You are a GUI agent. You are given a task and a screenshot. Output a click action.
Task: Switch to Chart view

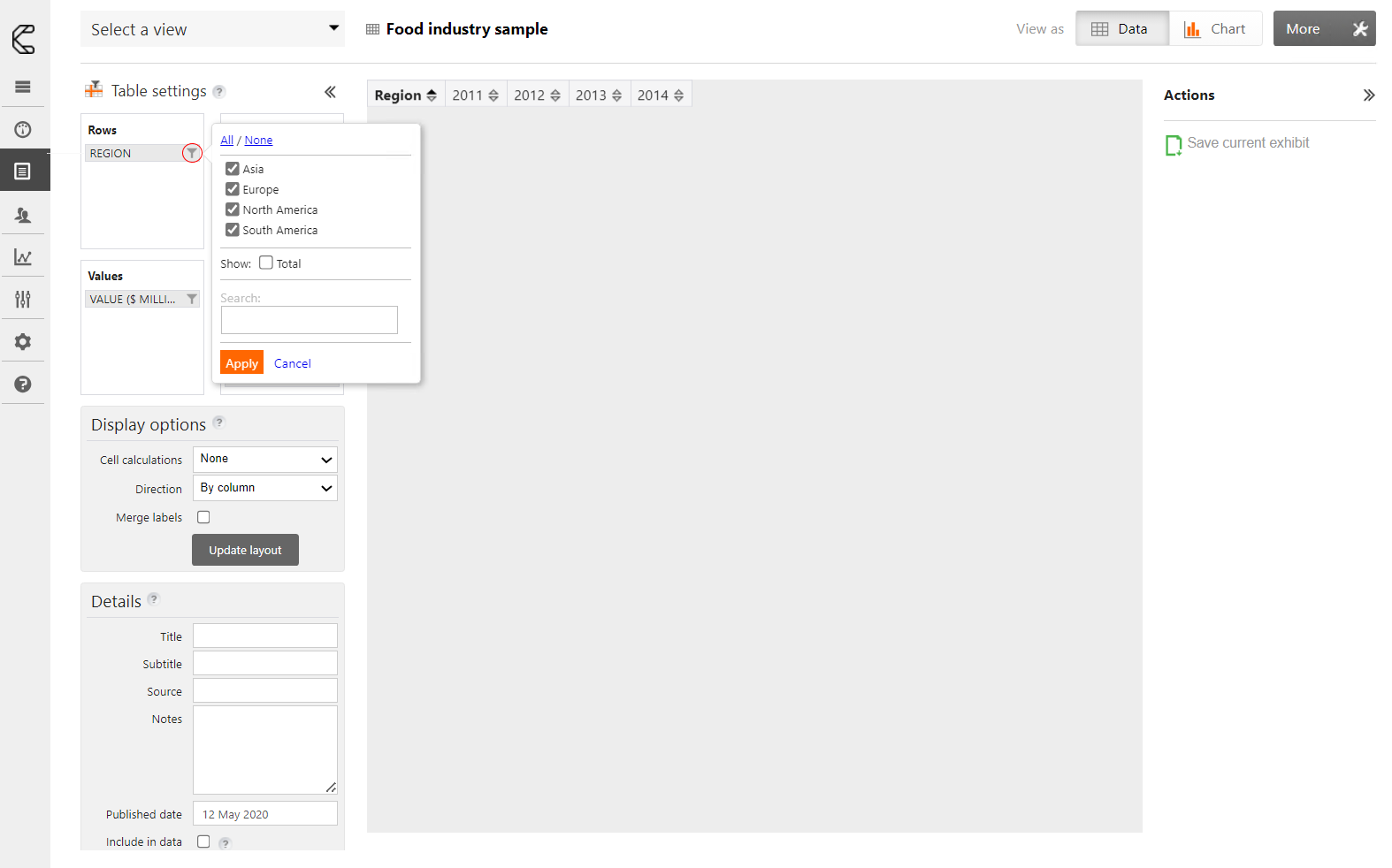[x=1215, y=29]
